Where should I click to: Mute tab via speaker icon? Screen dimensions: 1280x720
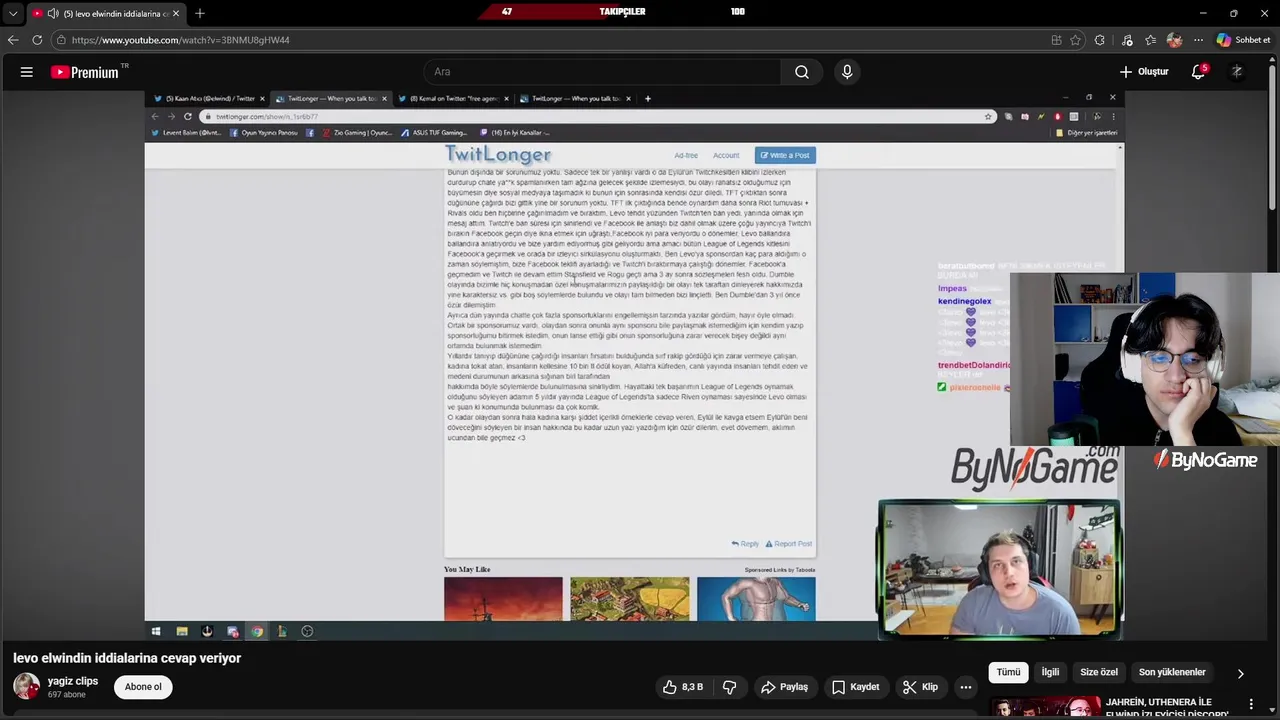point(53,14)
